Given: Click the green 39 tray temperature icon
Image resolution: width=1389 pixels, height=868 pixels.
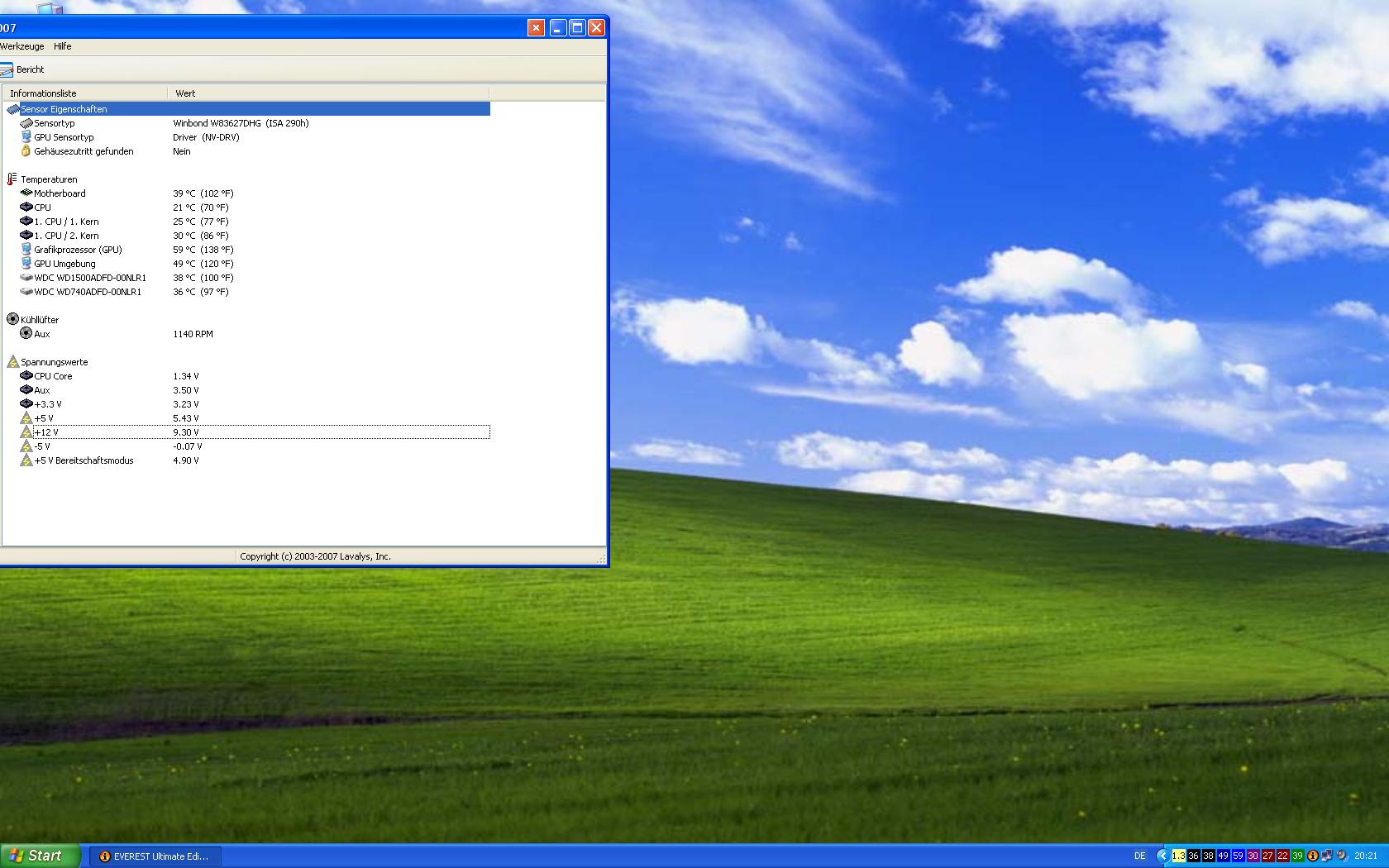Looking at the screenshot, I should click(1297, 856).
